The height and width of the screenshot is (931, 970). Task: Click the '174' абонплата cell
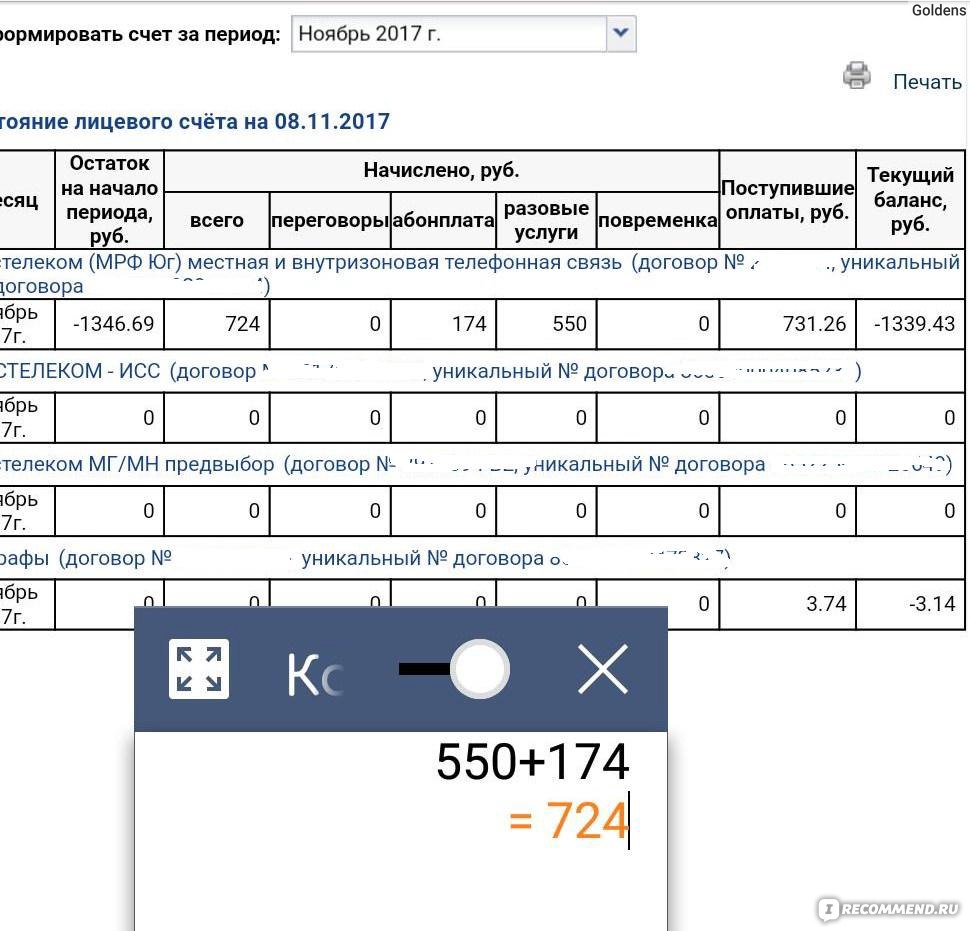click(x=444, y=324)
